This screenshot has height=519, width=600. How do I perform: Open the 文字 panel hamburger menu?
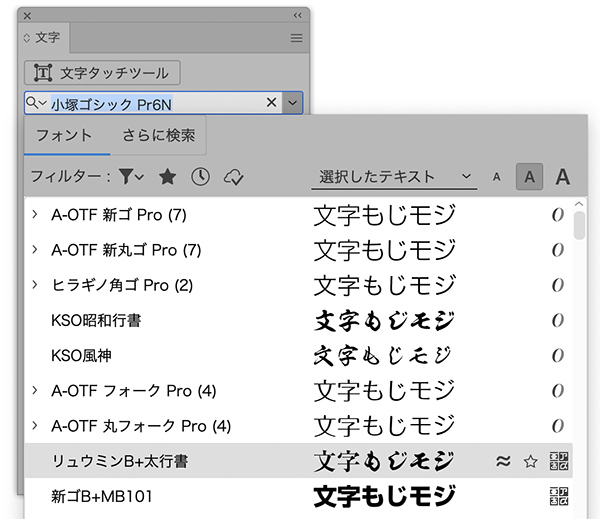pyautogui.click(x=296, y=38)
